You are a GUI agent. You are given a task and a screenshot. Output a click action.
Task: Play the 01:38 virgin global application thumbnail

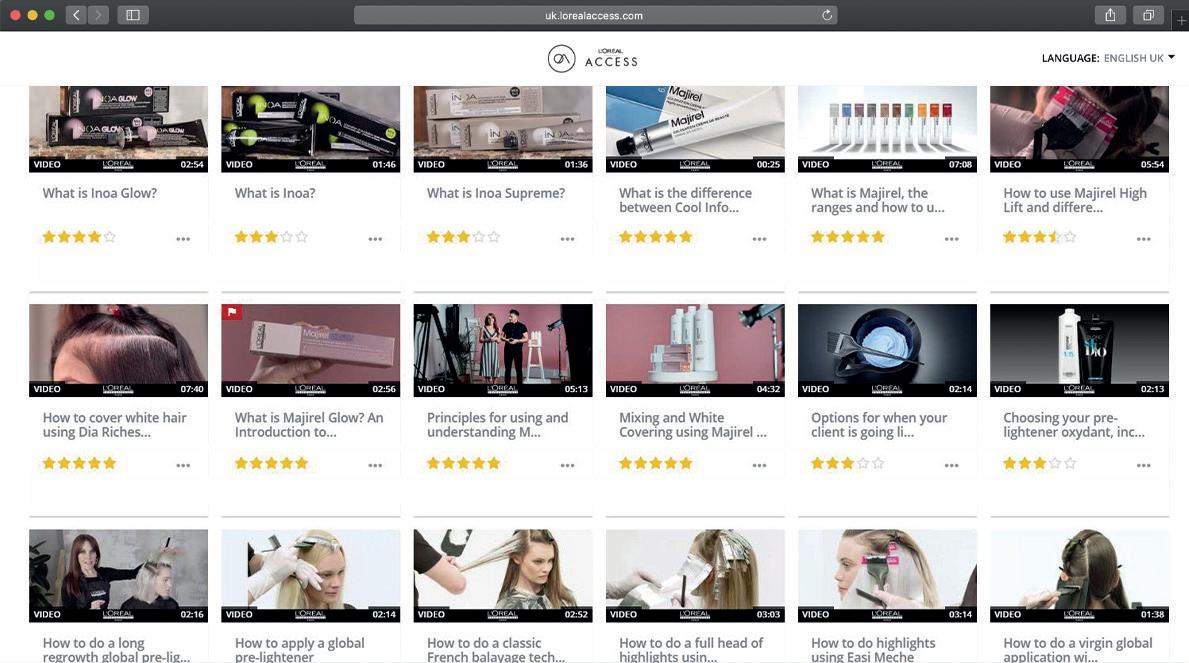[1079, 576]
